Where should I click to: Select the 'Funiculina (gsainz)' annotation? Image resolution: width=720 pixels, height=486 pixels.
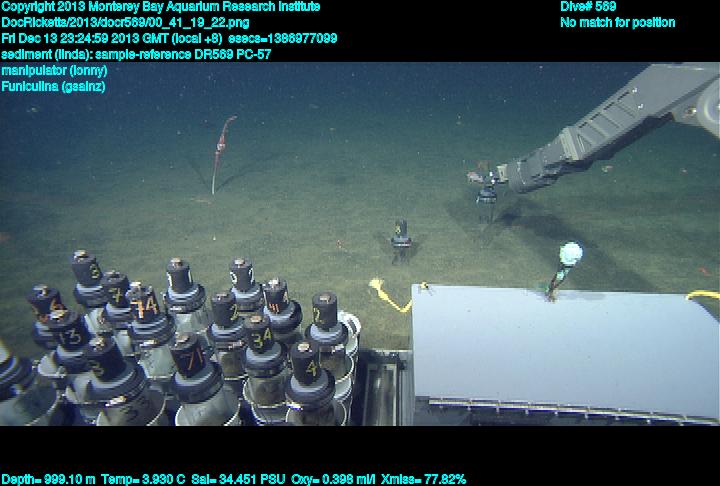[54, 87]
